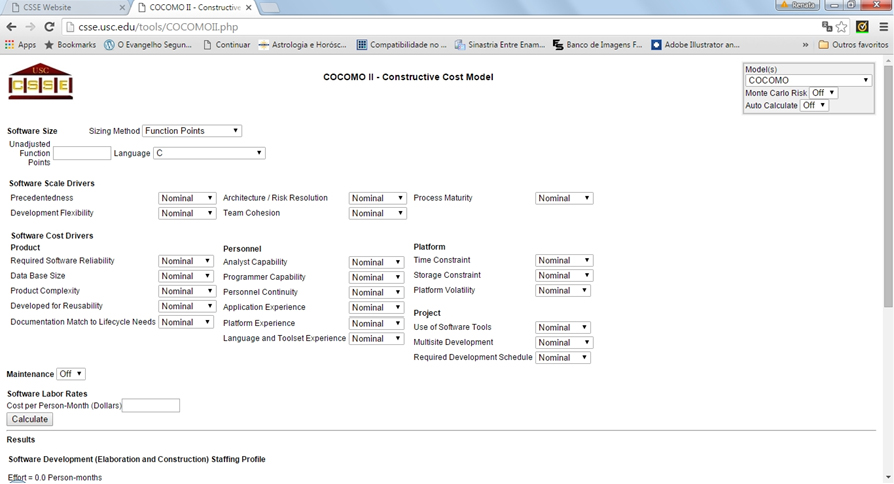Open the Outros favoritos bookmarks folder
The width and height of the screenshot is (894, 484).
[852, 45]
